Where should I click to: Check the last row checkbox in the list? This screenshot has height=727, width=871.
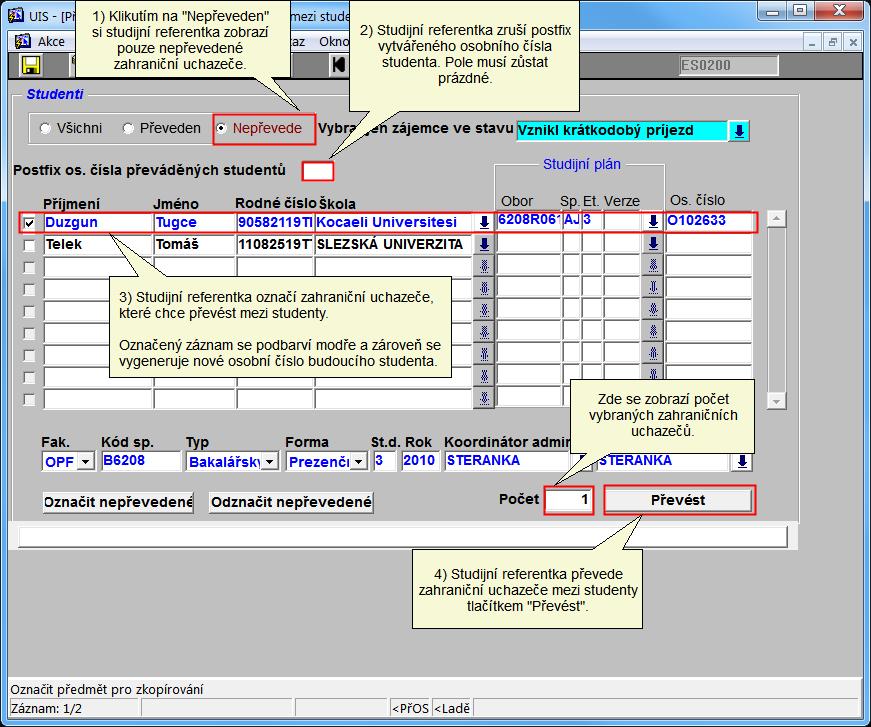click(29, 399)
